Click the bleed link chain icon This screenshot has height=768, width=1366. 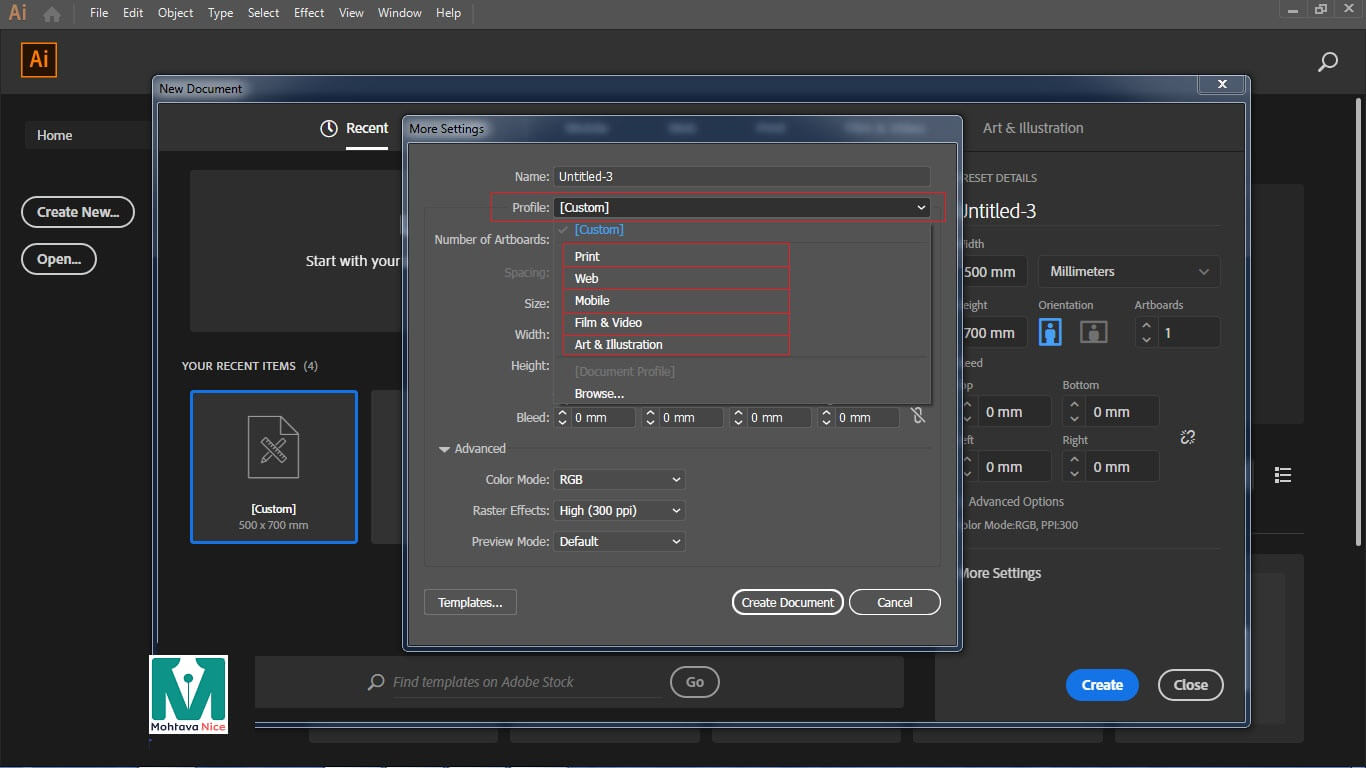(x=1187, y=437)
